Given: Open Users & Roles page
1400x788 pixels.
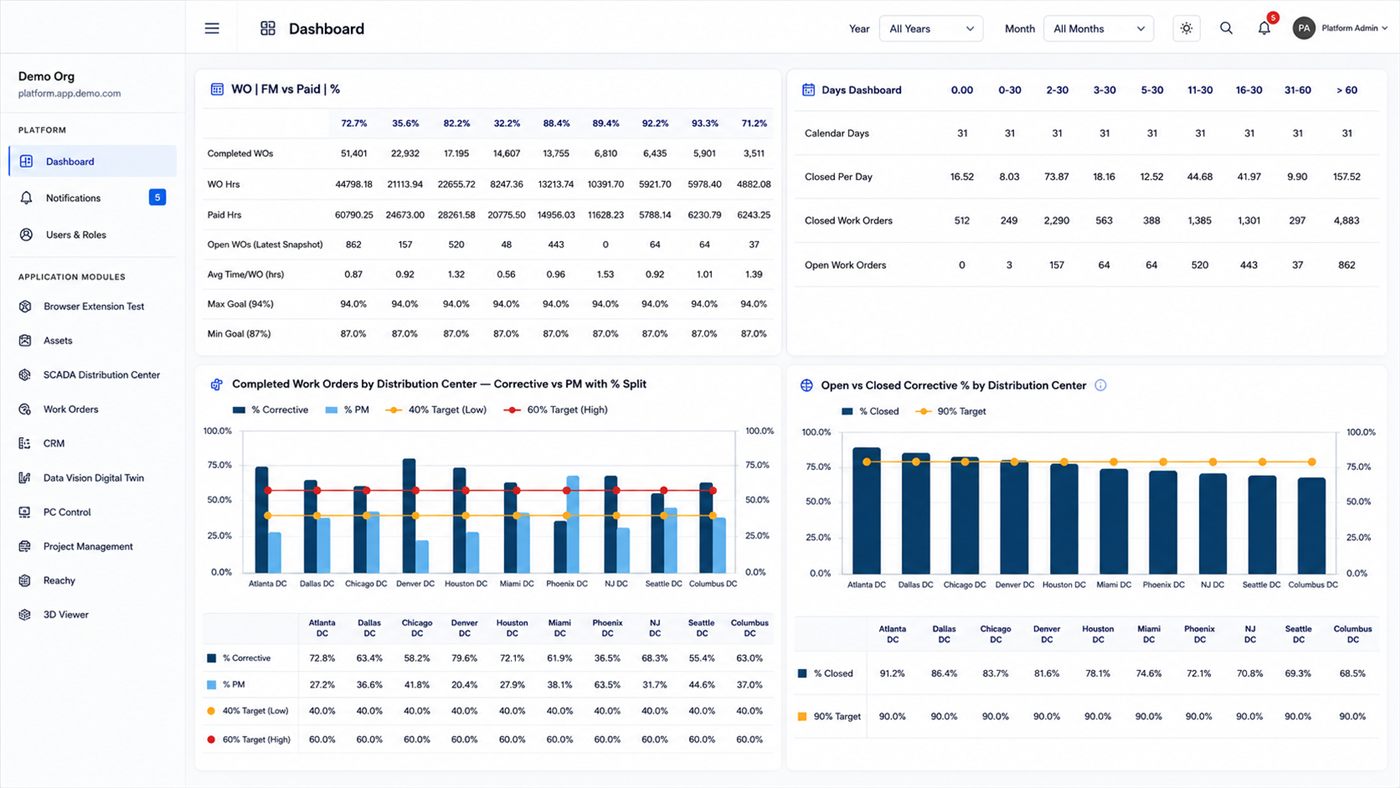Looking at the screenshot, I should pos(92,235).
